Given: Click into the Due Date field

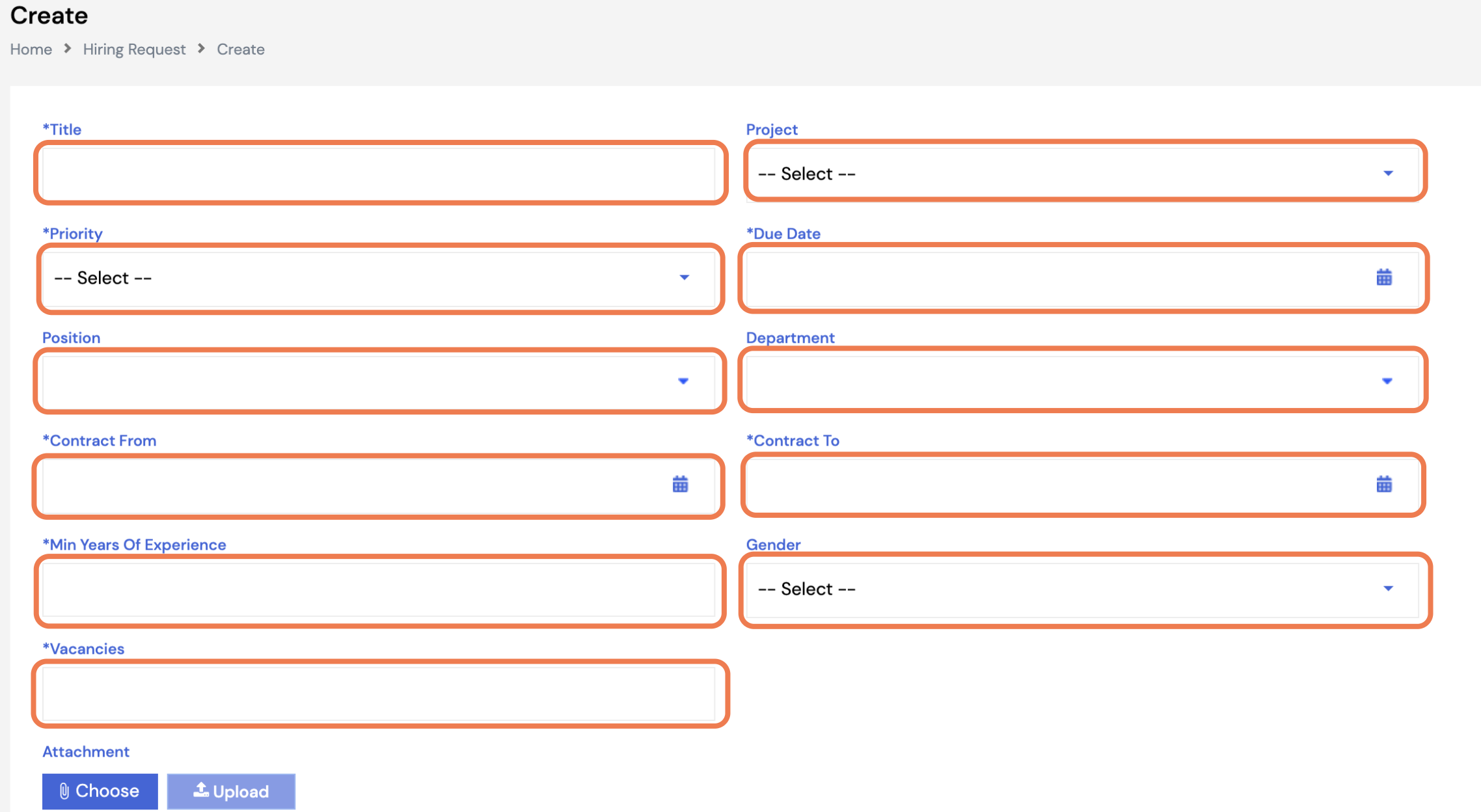Looking at the screenshot, I should pos(1054,278).
